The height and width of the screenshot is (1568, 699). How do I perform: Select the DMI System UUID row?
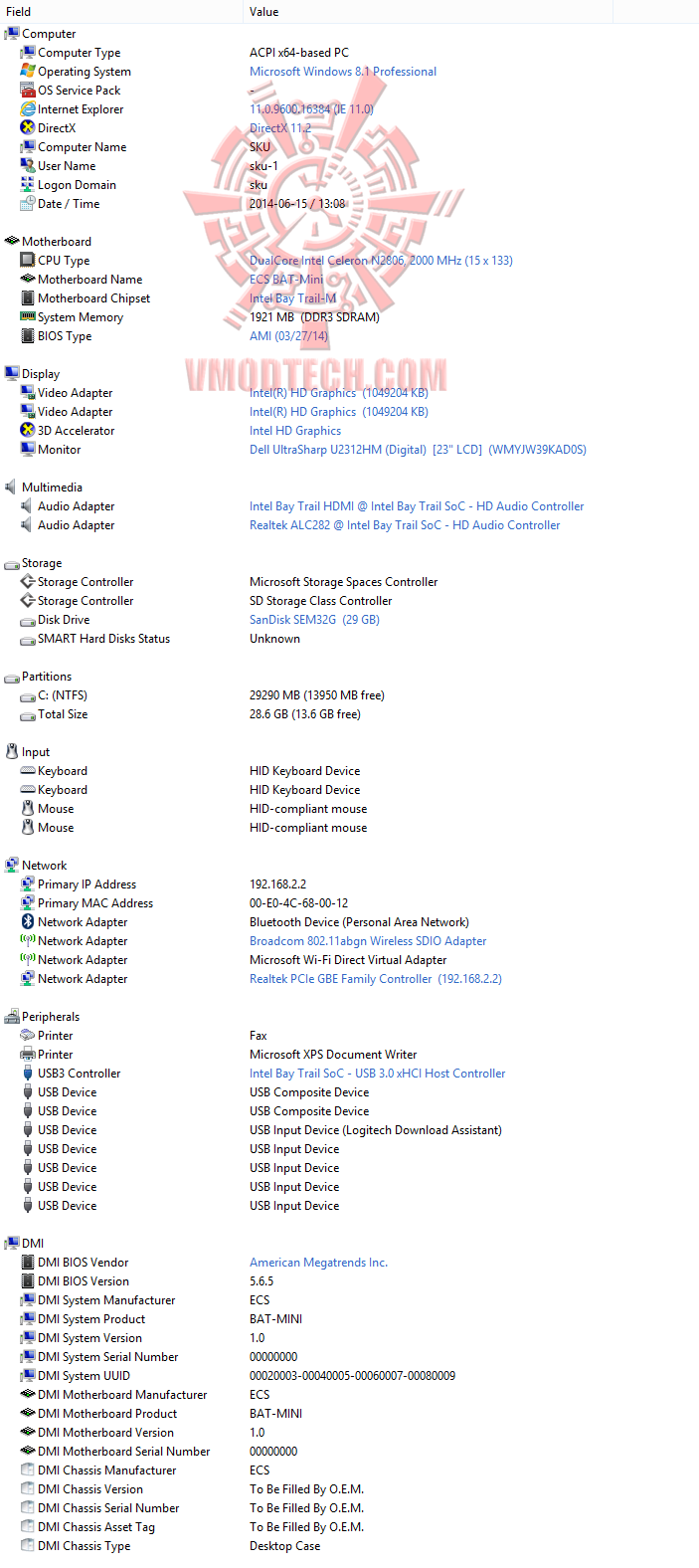pos(349,1376)
